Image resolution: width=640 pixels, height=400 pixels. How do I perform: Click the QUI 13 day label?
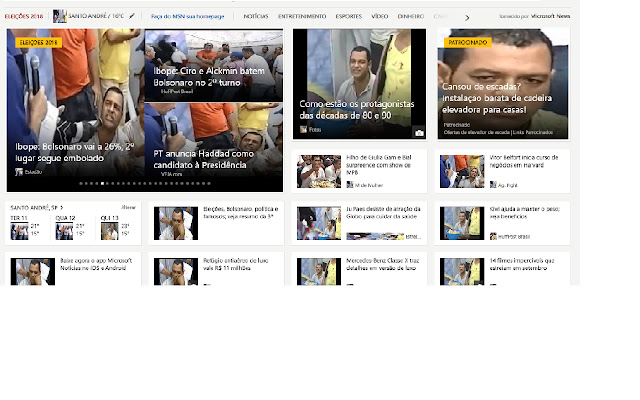[x=109, y=218]
